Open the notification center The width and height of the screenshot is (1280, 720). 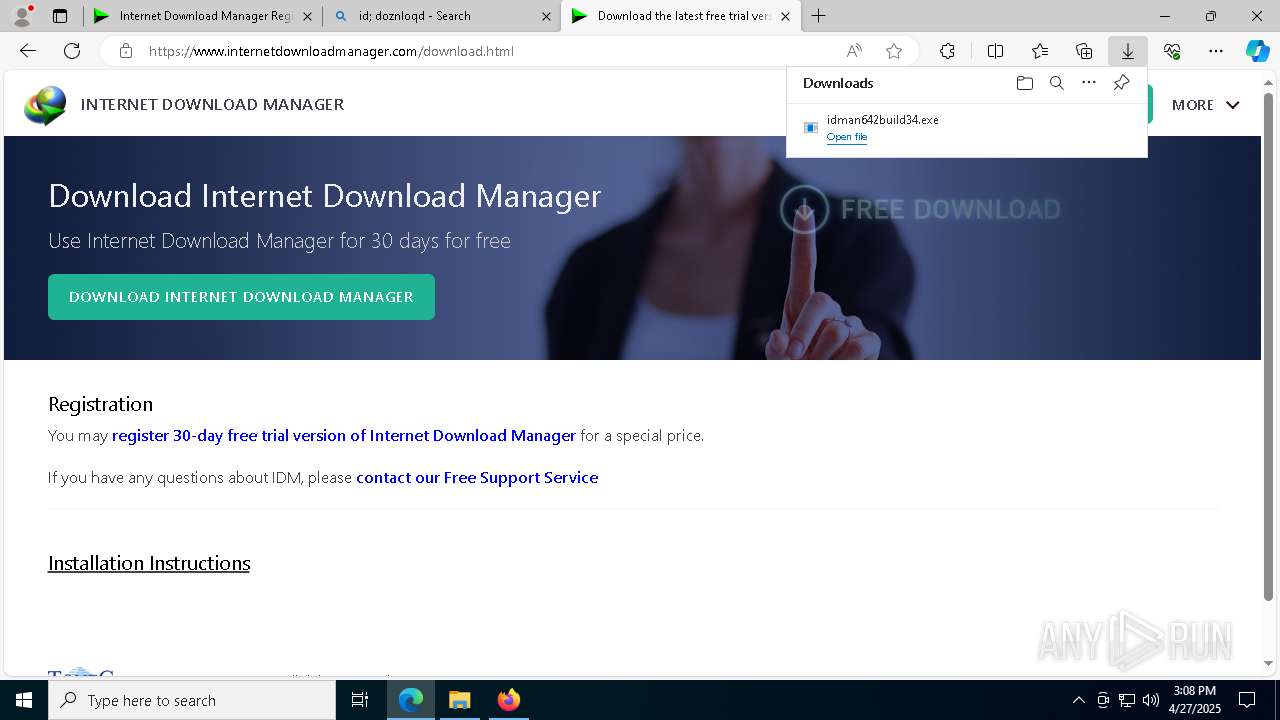click(x=1247, y=700)
